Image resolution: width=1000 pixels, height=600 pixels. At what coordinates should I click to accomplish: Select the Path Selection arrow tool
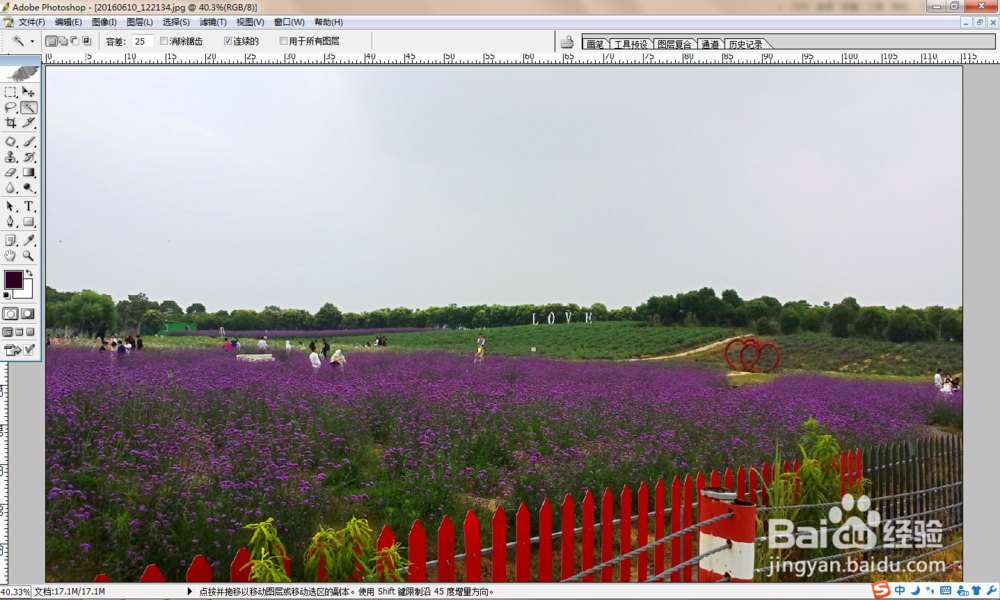pos(10,207)
